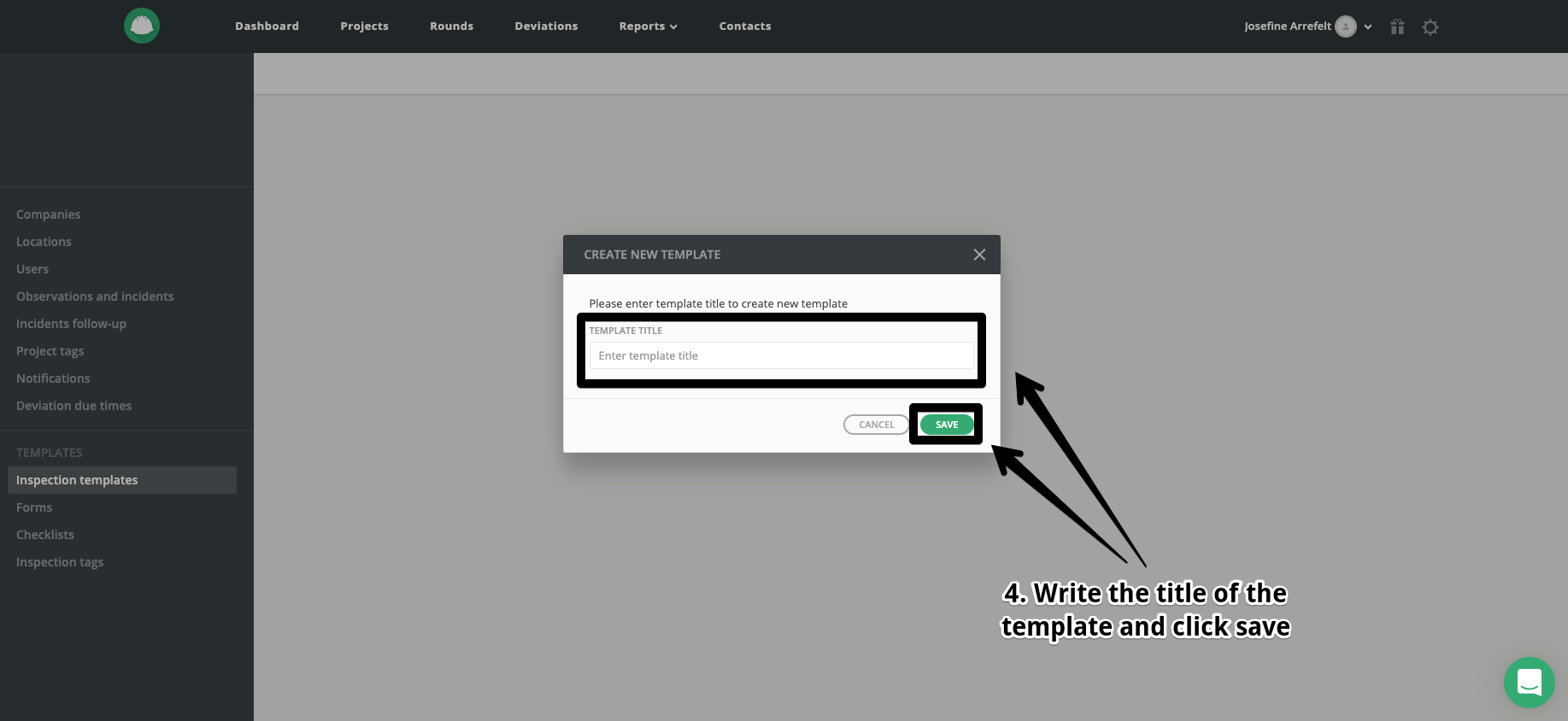The width and height of the screenshot is (1568, 721).
Task: Select Locations in sidebar
Action: click(x=44, y=242)
